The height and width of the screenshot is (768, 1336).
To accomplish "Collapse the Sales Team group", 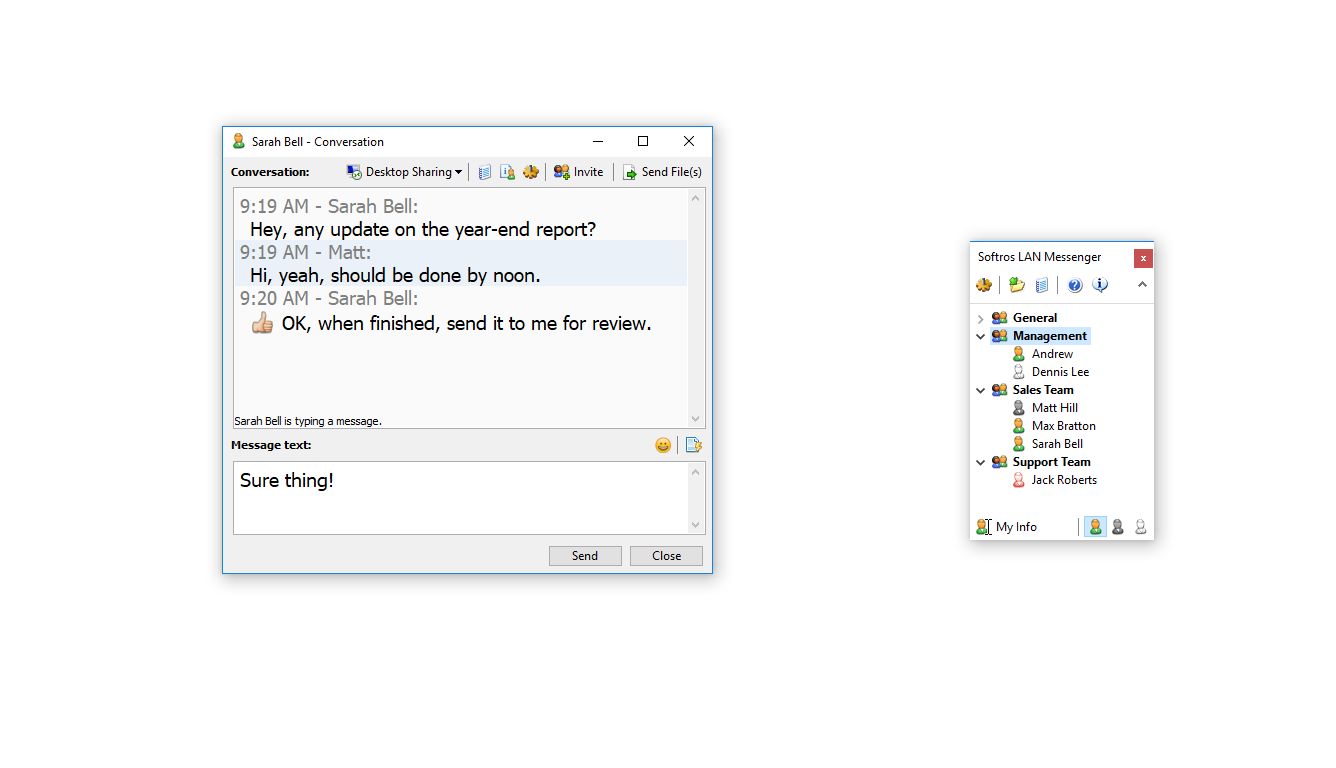I will 980,390.
